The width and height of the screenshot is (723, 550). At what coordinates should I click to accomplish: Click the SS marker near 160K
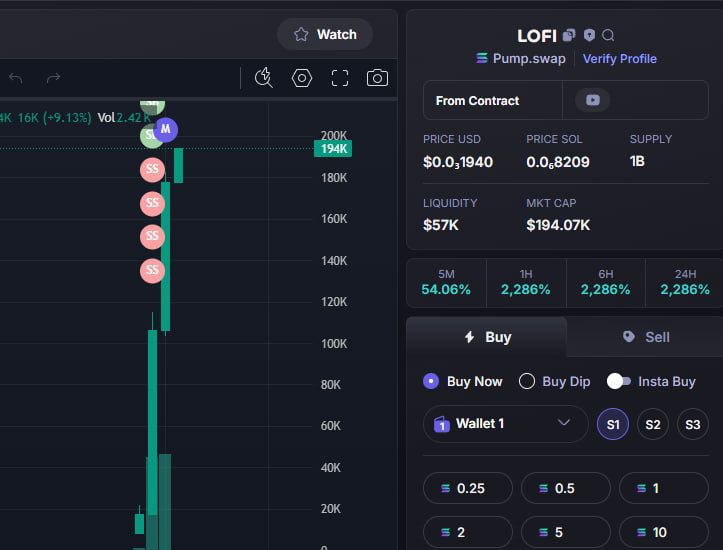(x=152, y=203)
